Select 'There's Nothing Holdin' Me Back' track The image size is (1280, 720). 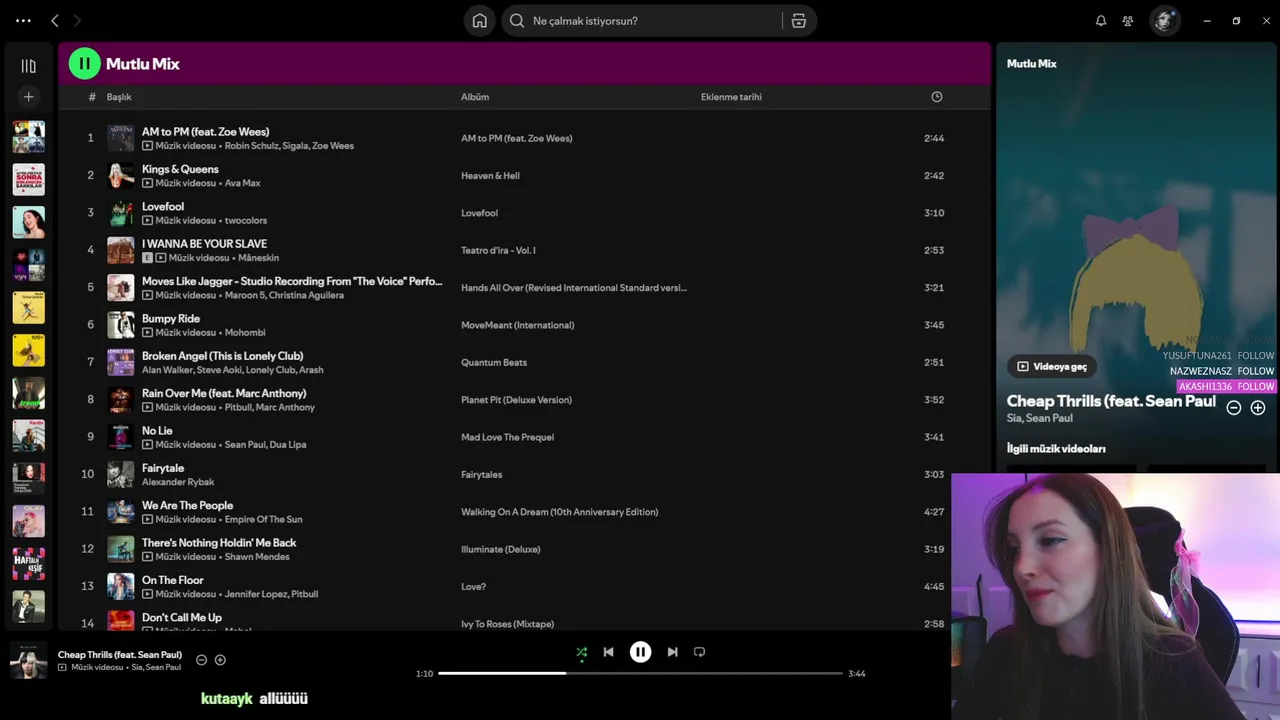coord(219,542)
